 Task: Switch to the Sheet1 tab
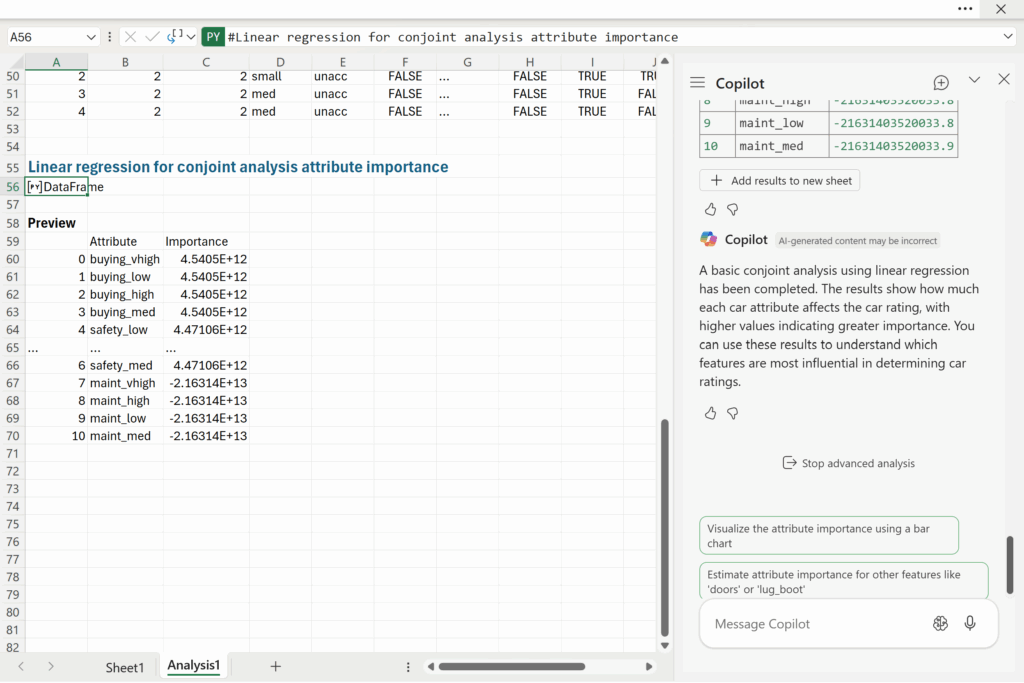[x=125, y=667]
